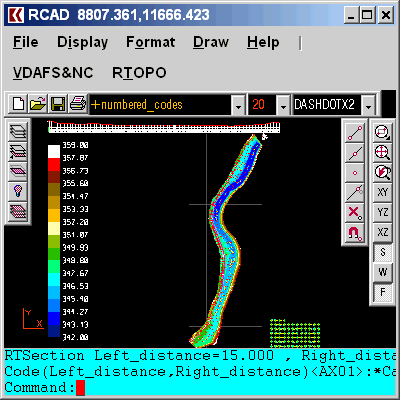400x400 pixels.
Task: Click the color value 20 field
Action: coord(262,105)
